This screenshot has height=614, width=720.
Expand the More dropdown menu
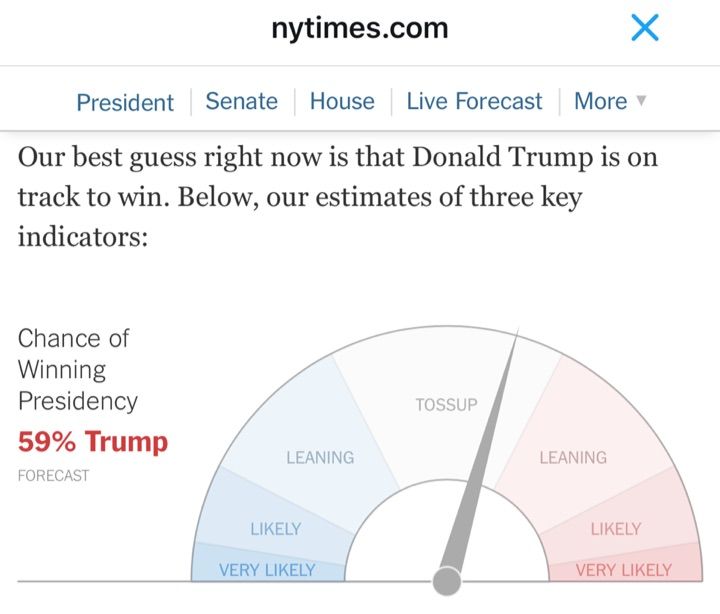pos(610,101)
